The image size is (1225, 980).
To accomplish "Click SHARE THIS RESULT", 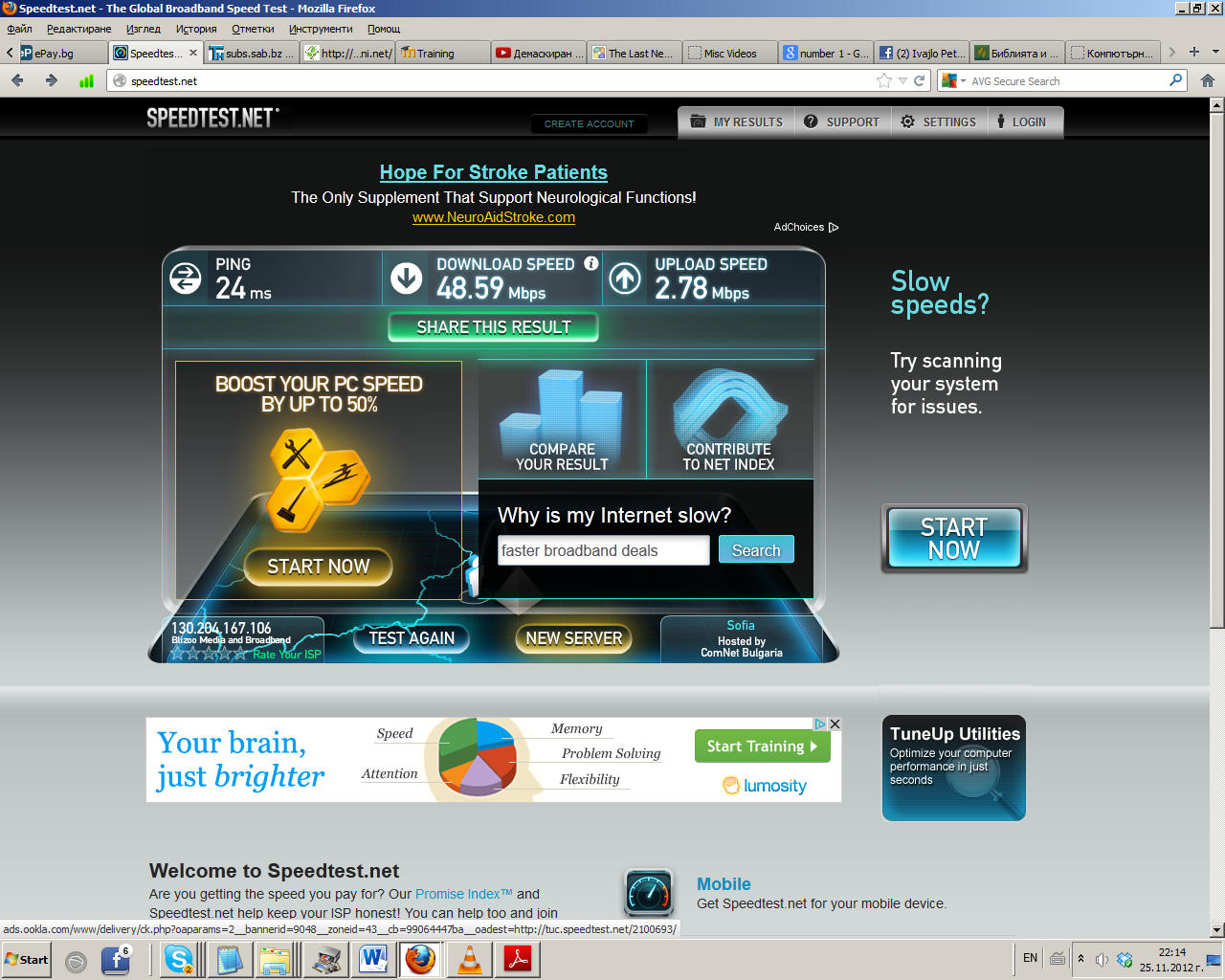I will (x=494, y=327).
